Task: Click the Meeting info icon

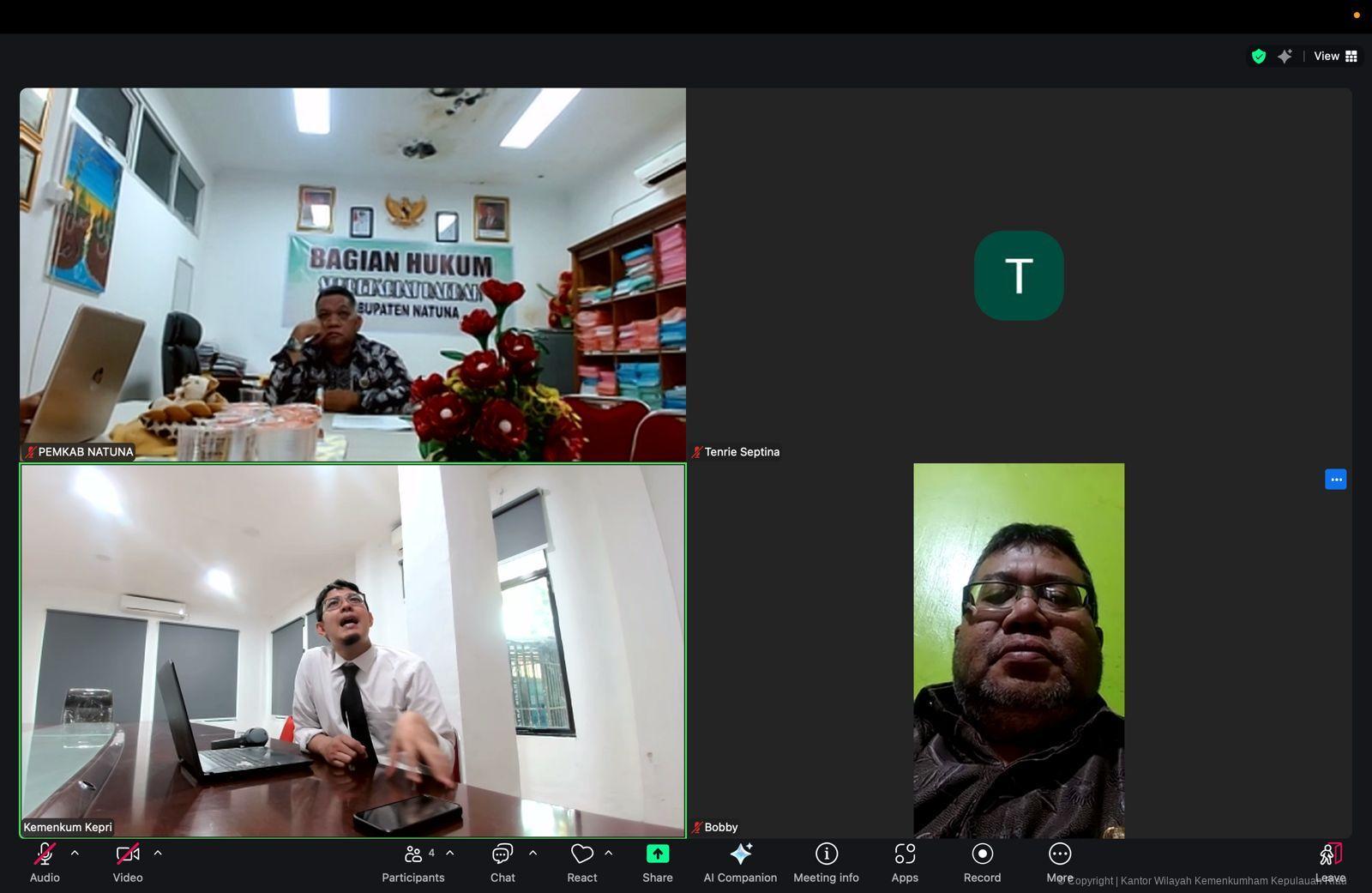Action: click(x=826, y=854)
